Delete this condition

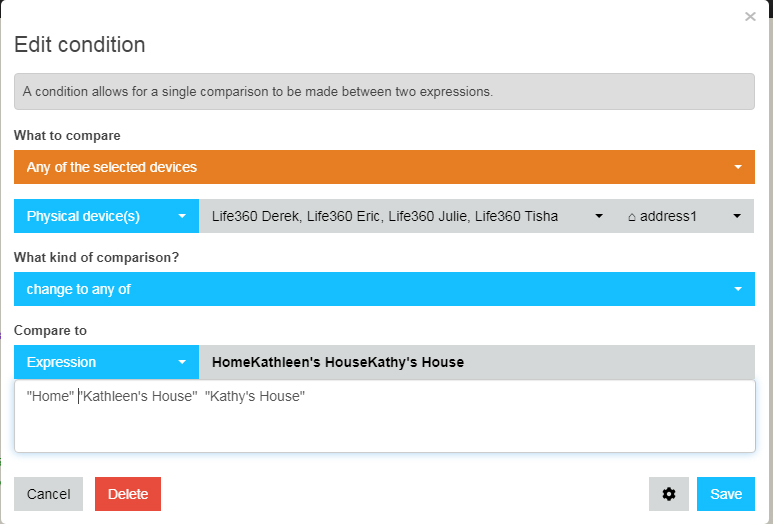128,494
